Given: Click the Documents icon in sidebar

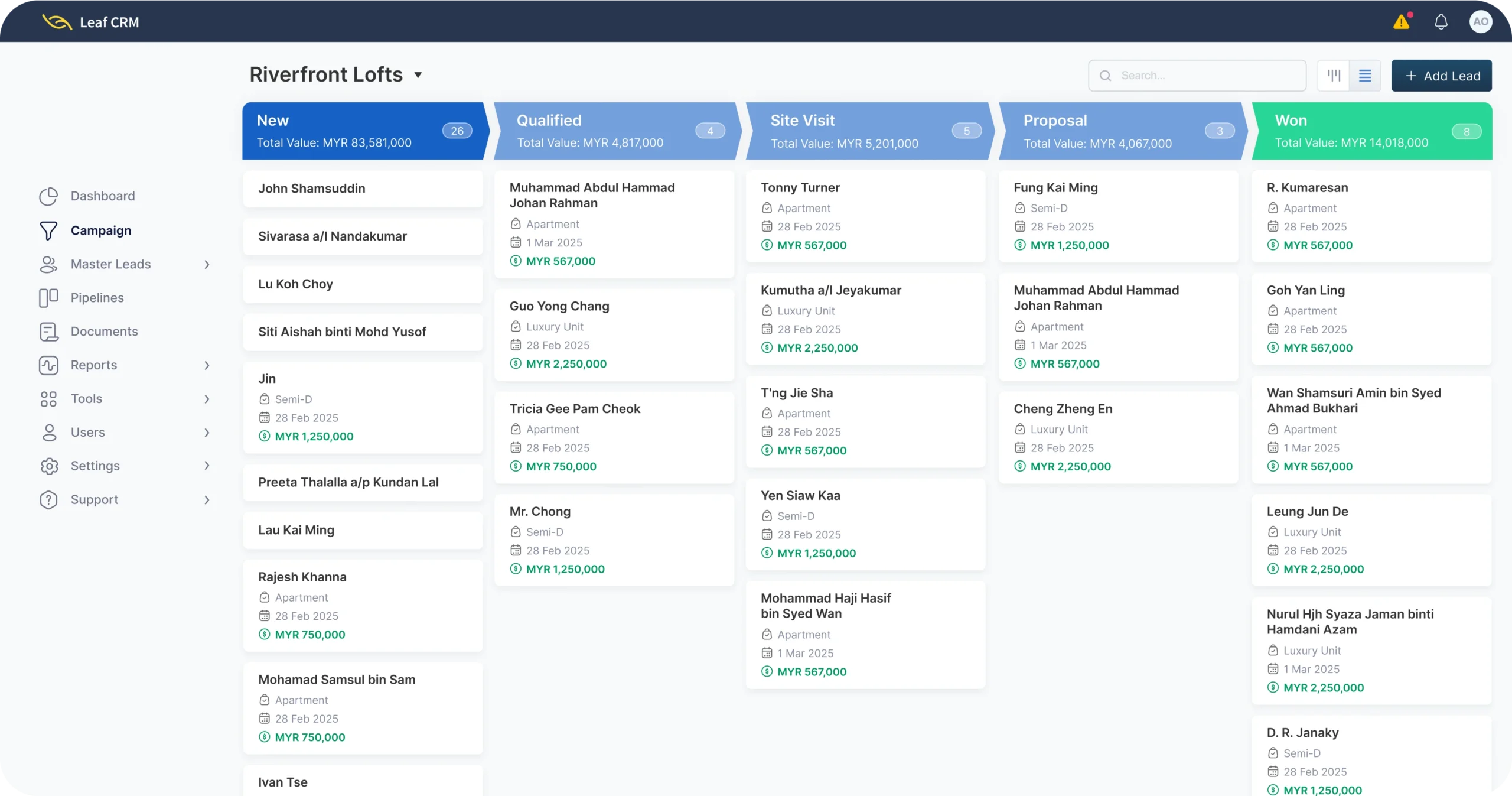Looking at the screenshot, I should coord(48,332).
